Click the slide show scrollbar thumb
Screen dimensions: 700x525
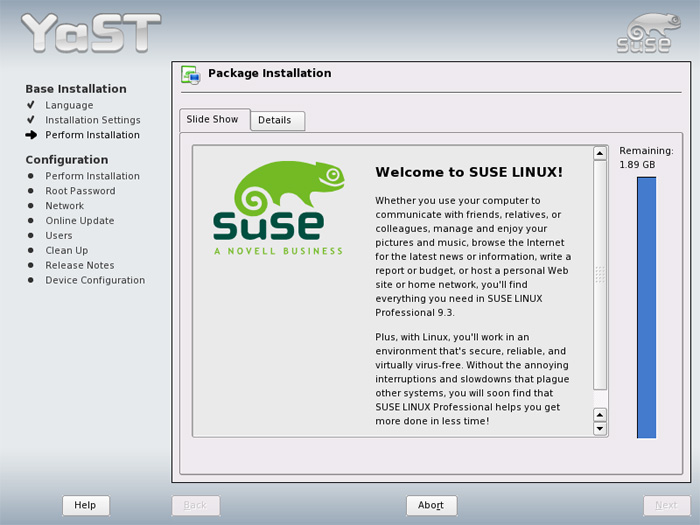[600, 275]
